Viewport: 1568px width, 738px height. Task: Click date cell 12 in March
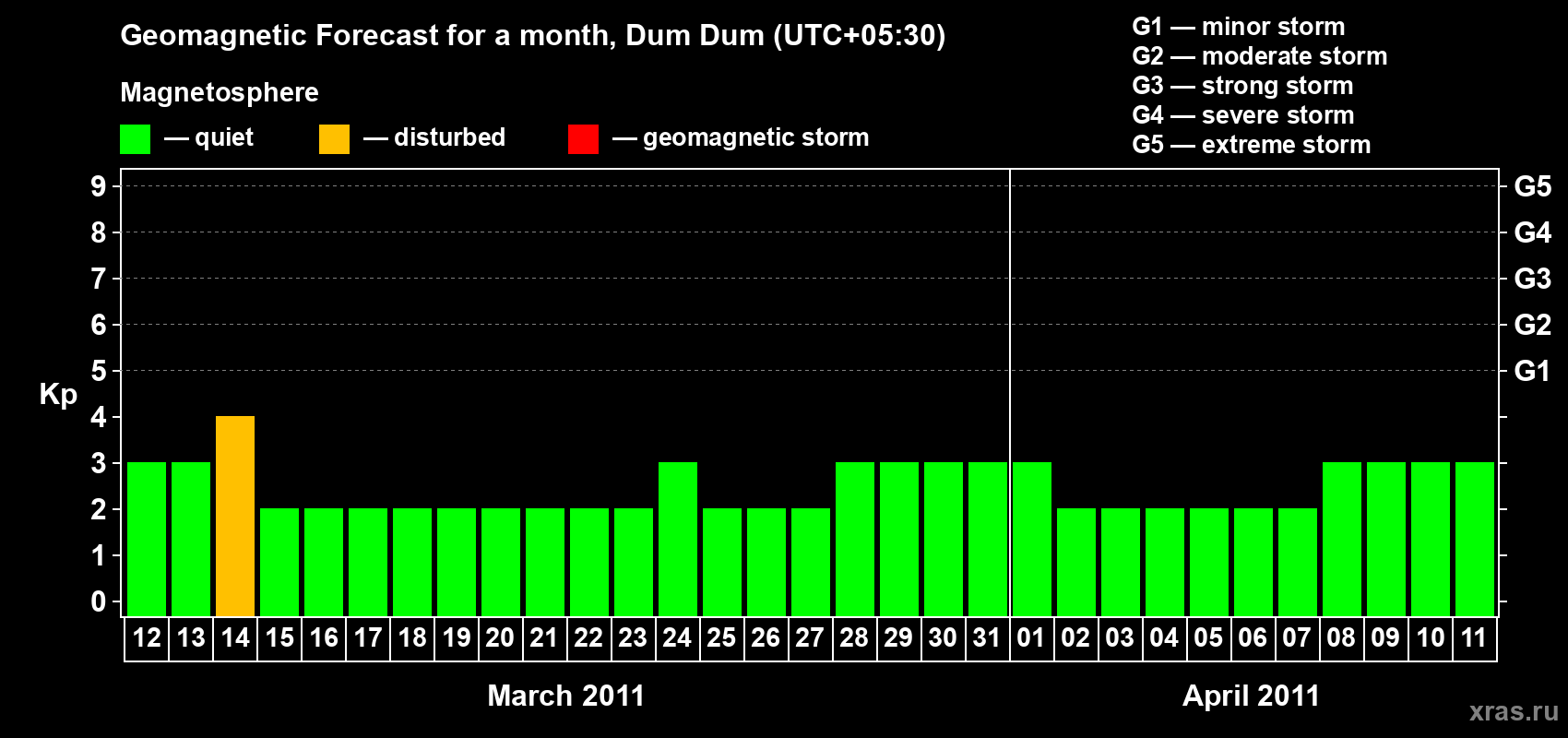pos(147,638)
